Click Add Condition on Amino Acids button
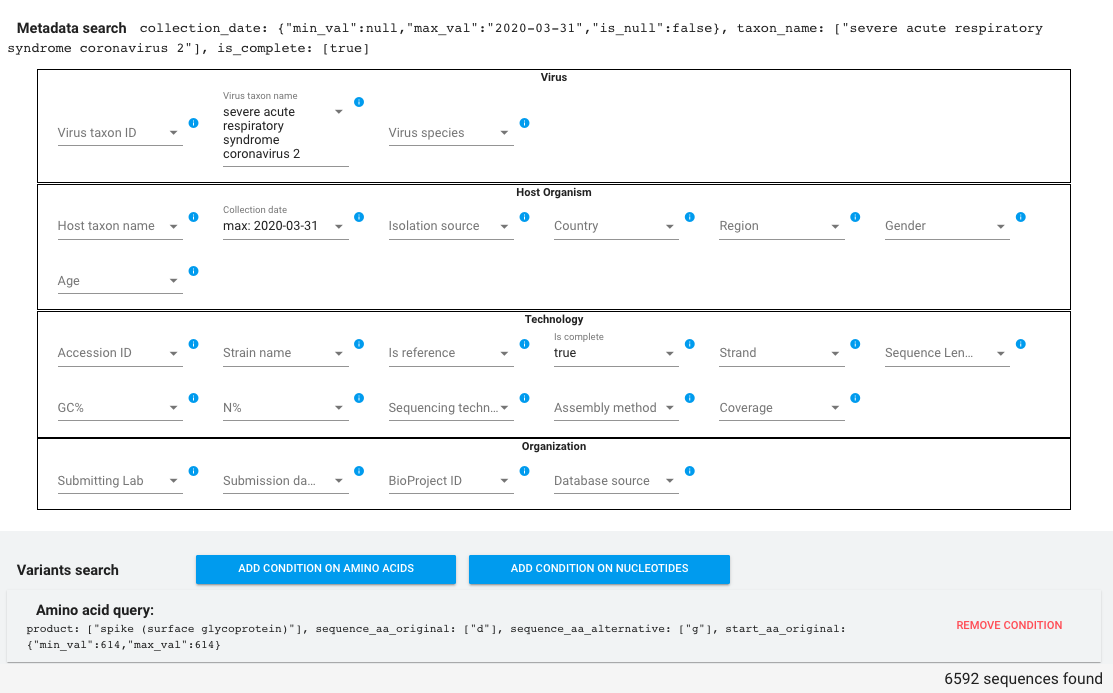 (326, 569)
